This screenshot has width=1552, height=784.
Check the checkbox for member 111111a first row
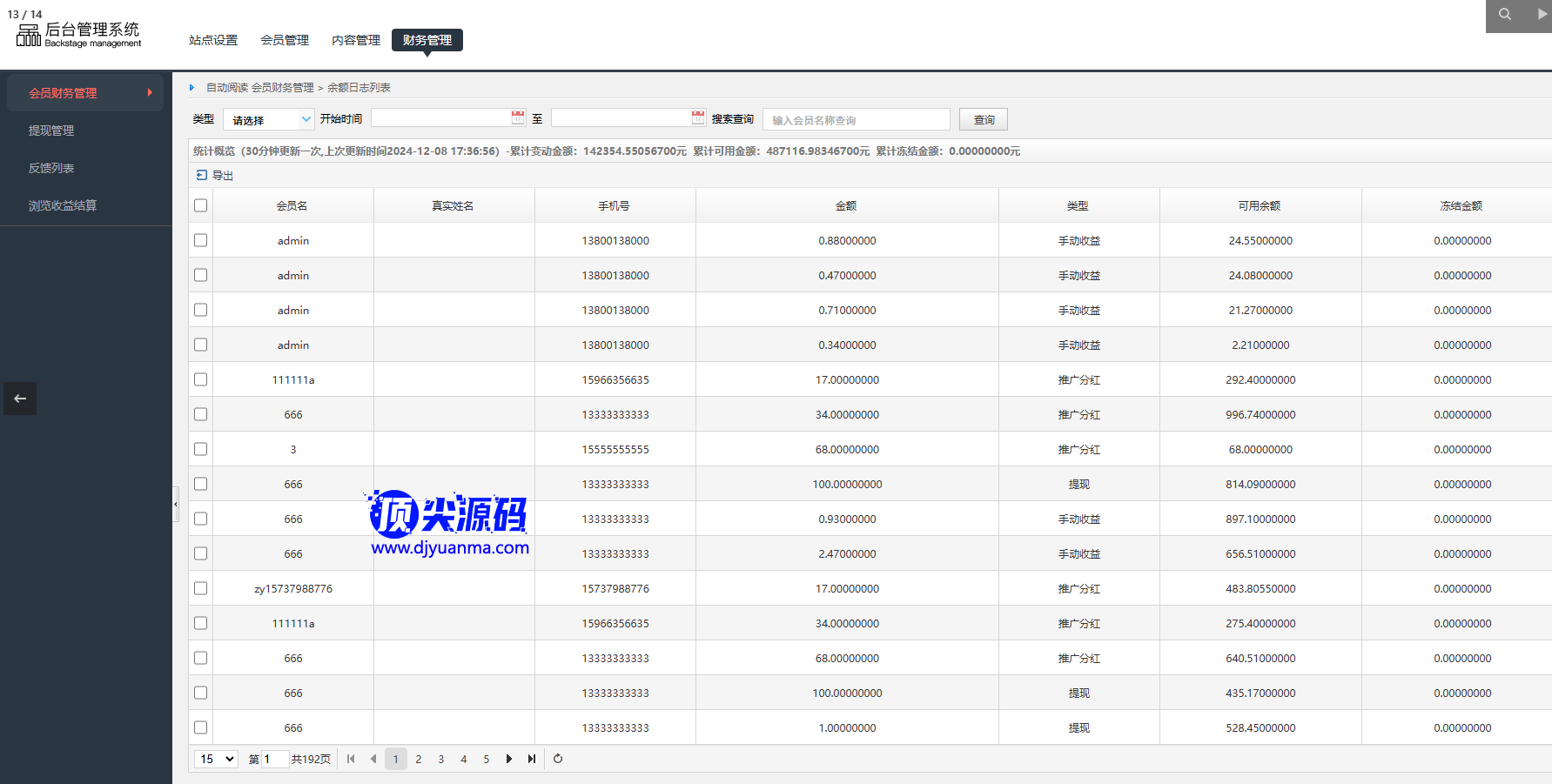(201, 379)
